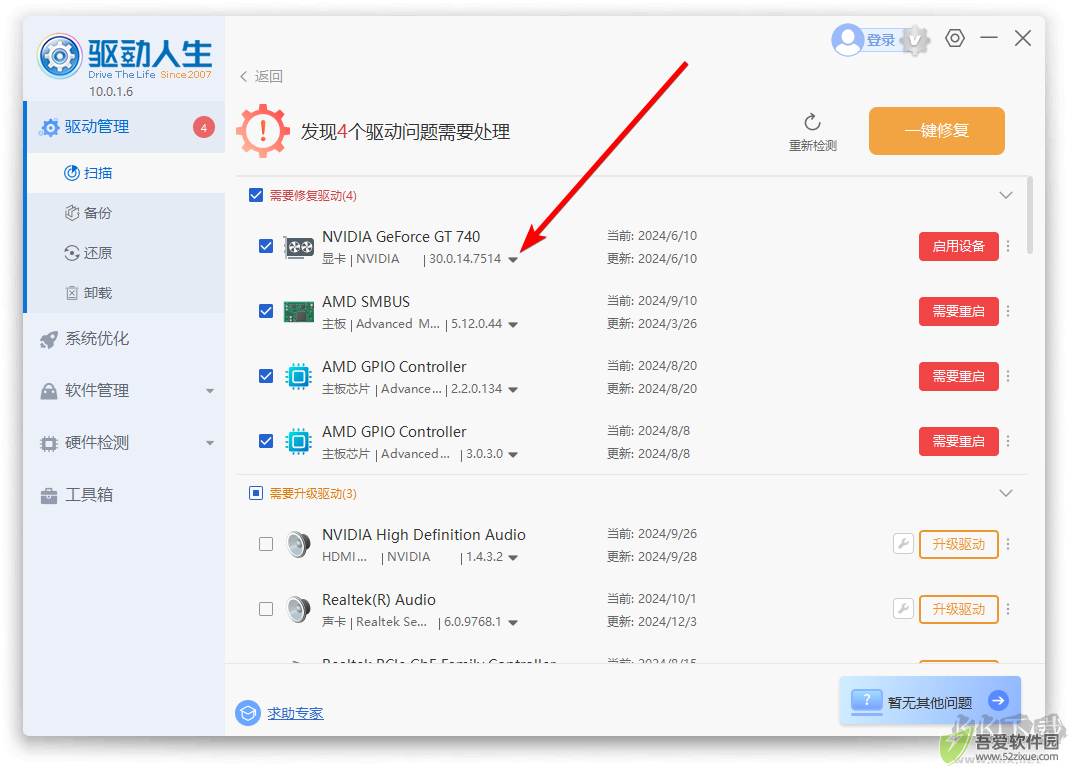This screenshot has height=766, width=1068.
Task: Click the date text 当前: 2024/9/26
Action: coord(652,534)
